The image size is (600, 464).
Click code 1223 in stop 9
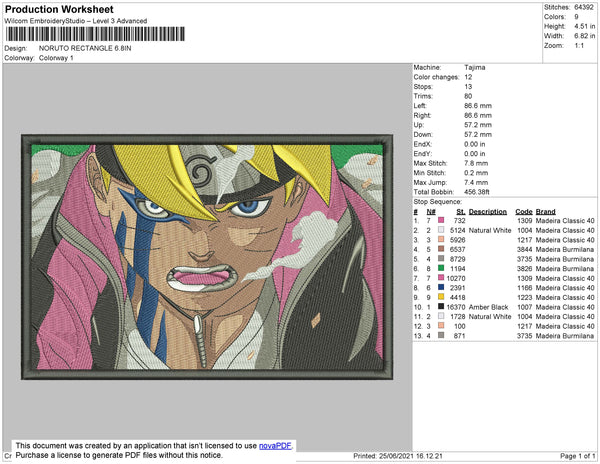(525, 297)
